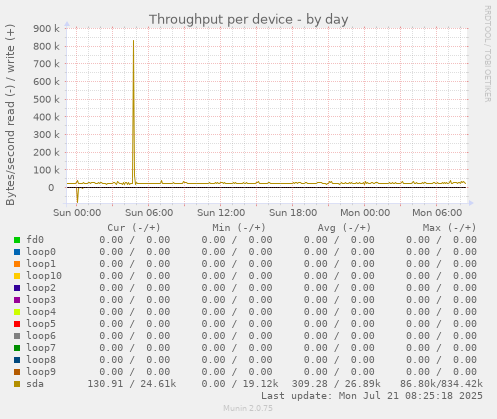
Task: Click the 'loop8' device label
Action: click(41, 360)
